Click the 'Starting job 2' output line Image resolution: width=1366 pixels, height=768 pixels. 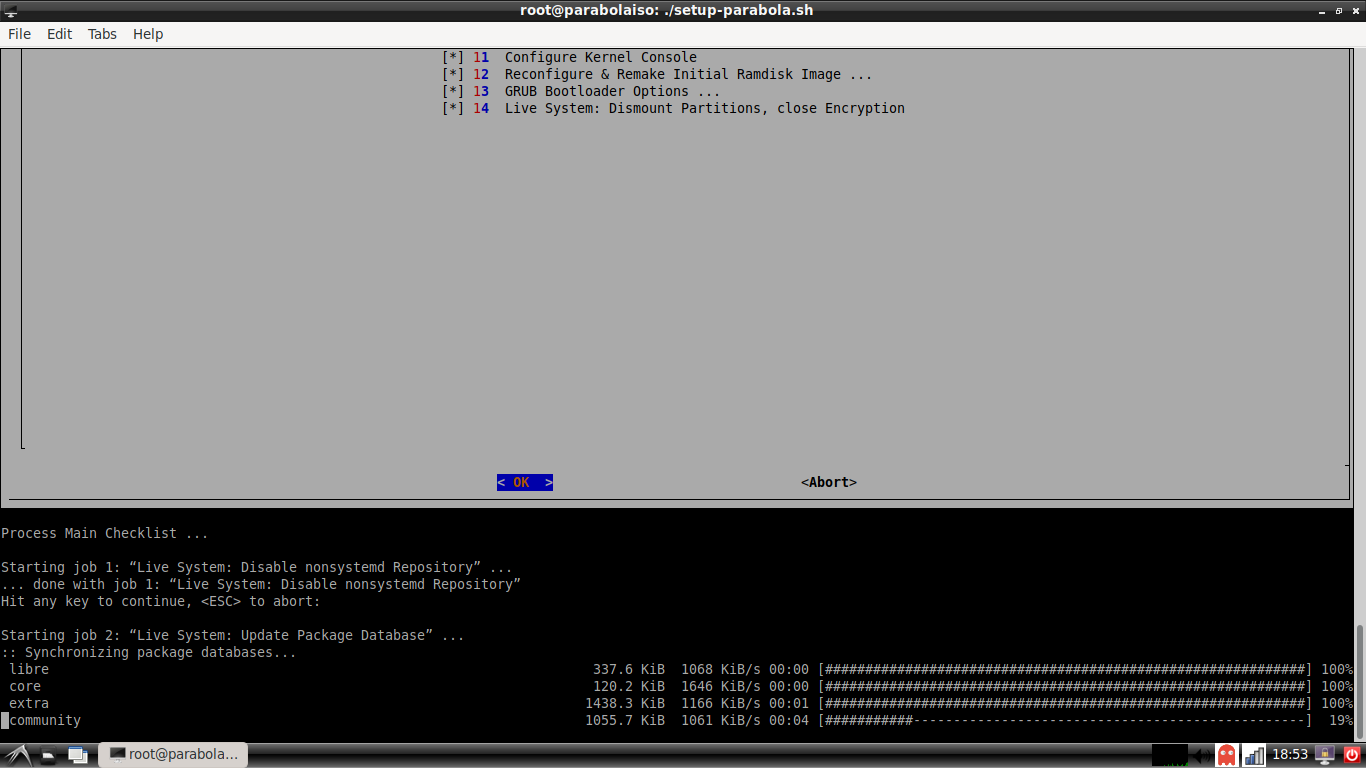(x=233, y=635)
